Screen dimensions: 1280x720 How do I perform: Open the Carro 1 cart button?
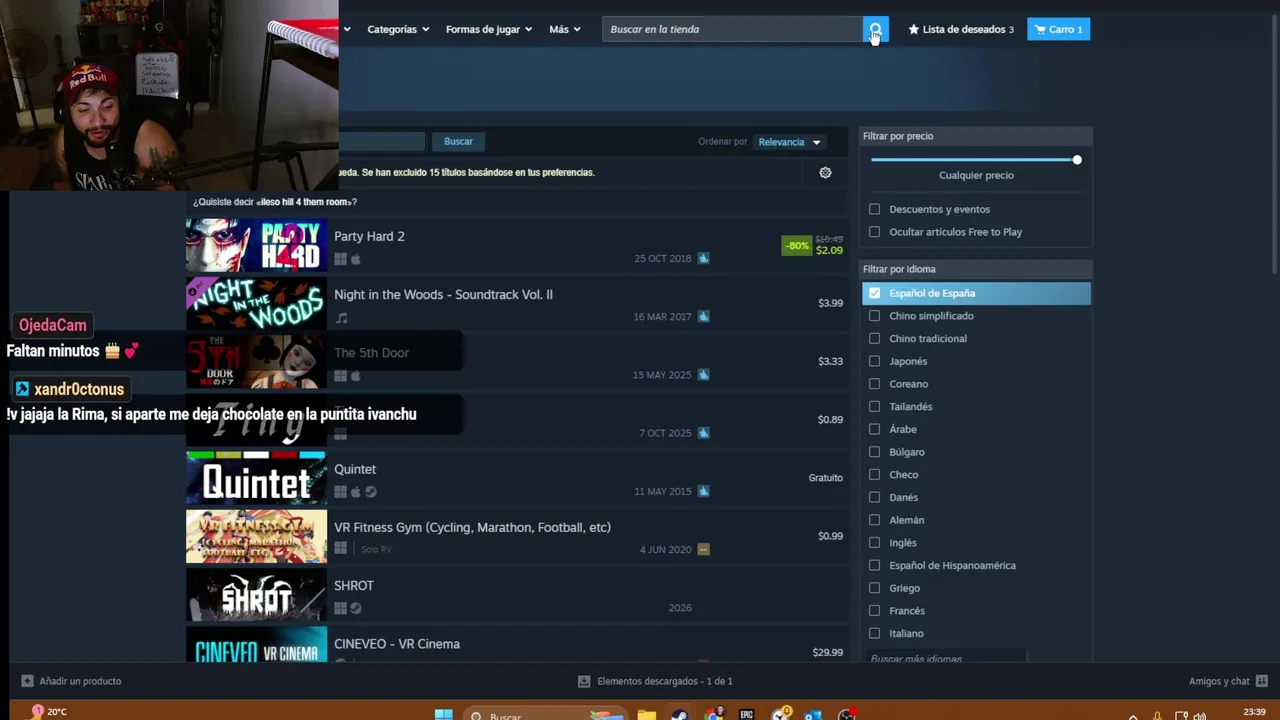tap(1058, 29)
